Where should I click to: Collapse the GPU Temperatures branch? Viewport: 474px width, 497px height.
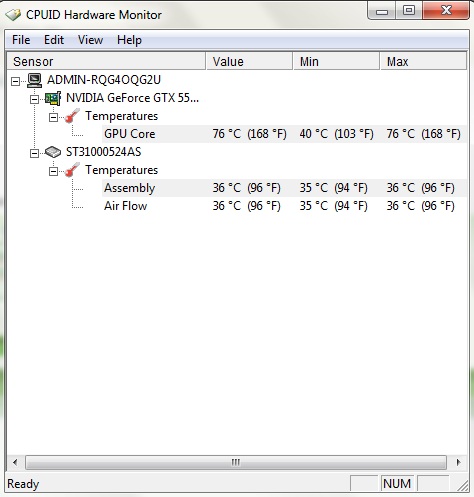(53, 117)
